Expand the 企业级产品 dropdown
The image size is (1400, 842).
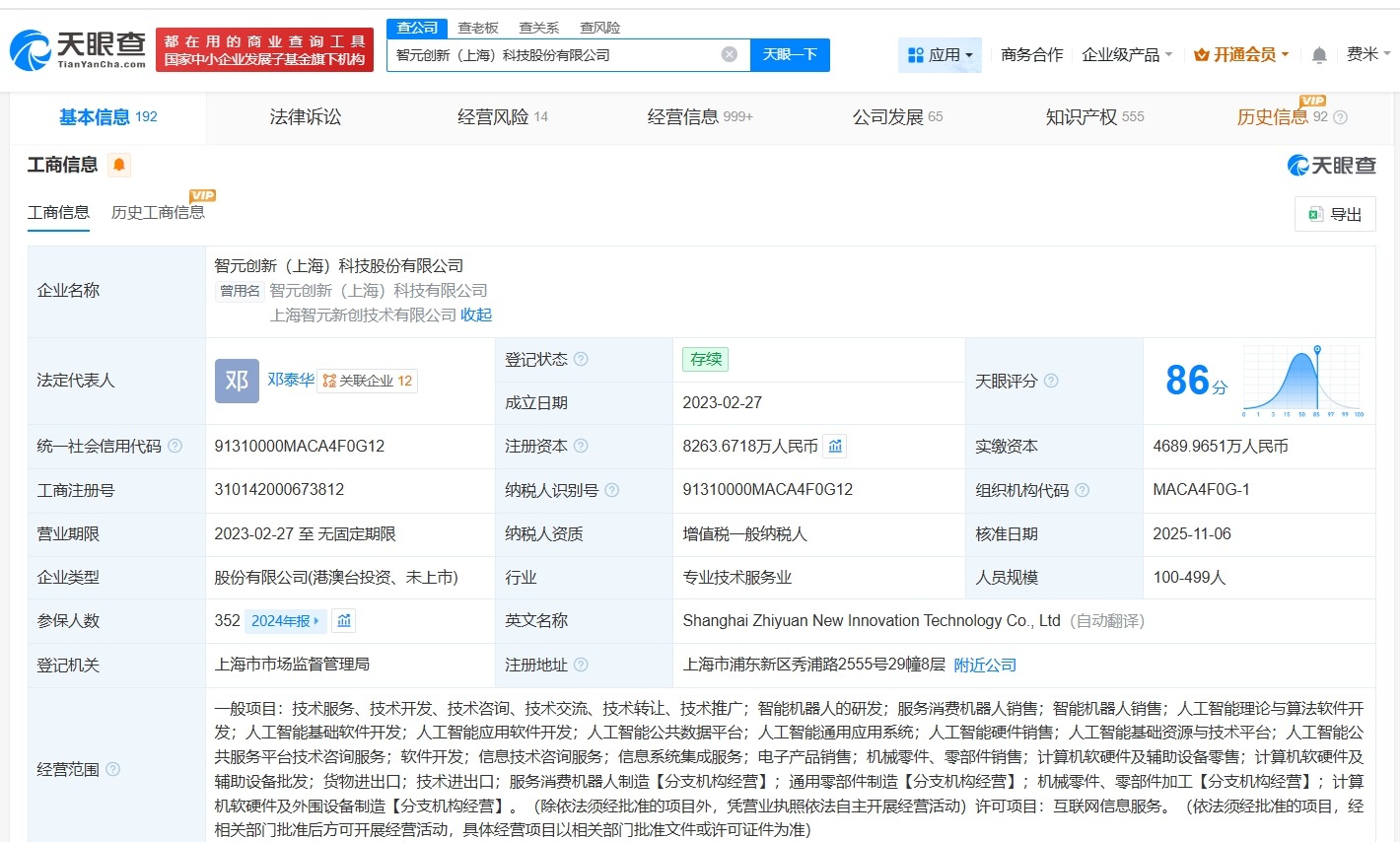1126,54
